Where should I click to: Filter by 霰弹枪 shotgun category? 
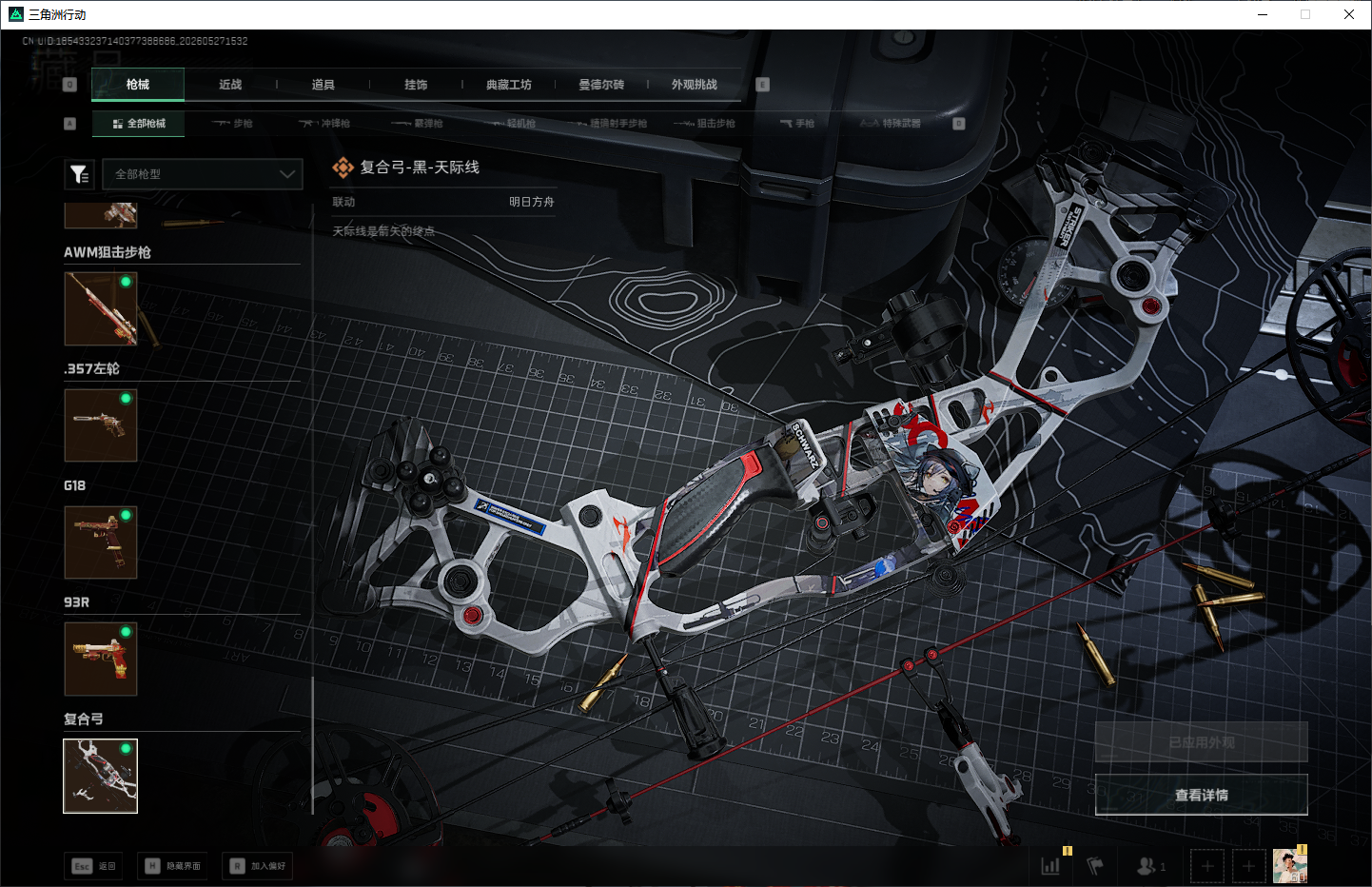click(x=418, y=124)
